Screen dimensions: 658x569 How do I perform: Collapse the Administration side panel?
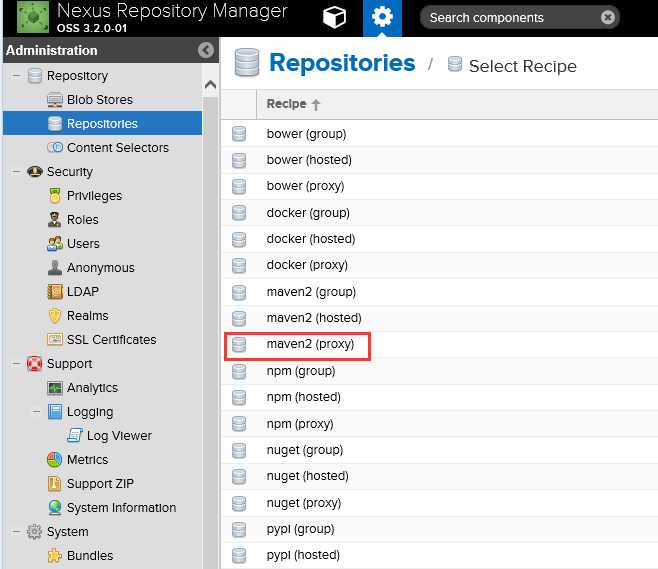(206, 50)
